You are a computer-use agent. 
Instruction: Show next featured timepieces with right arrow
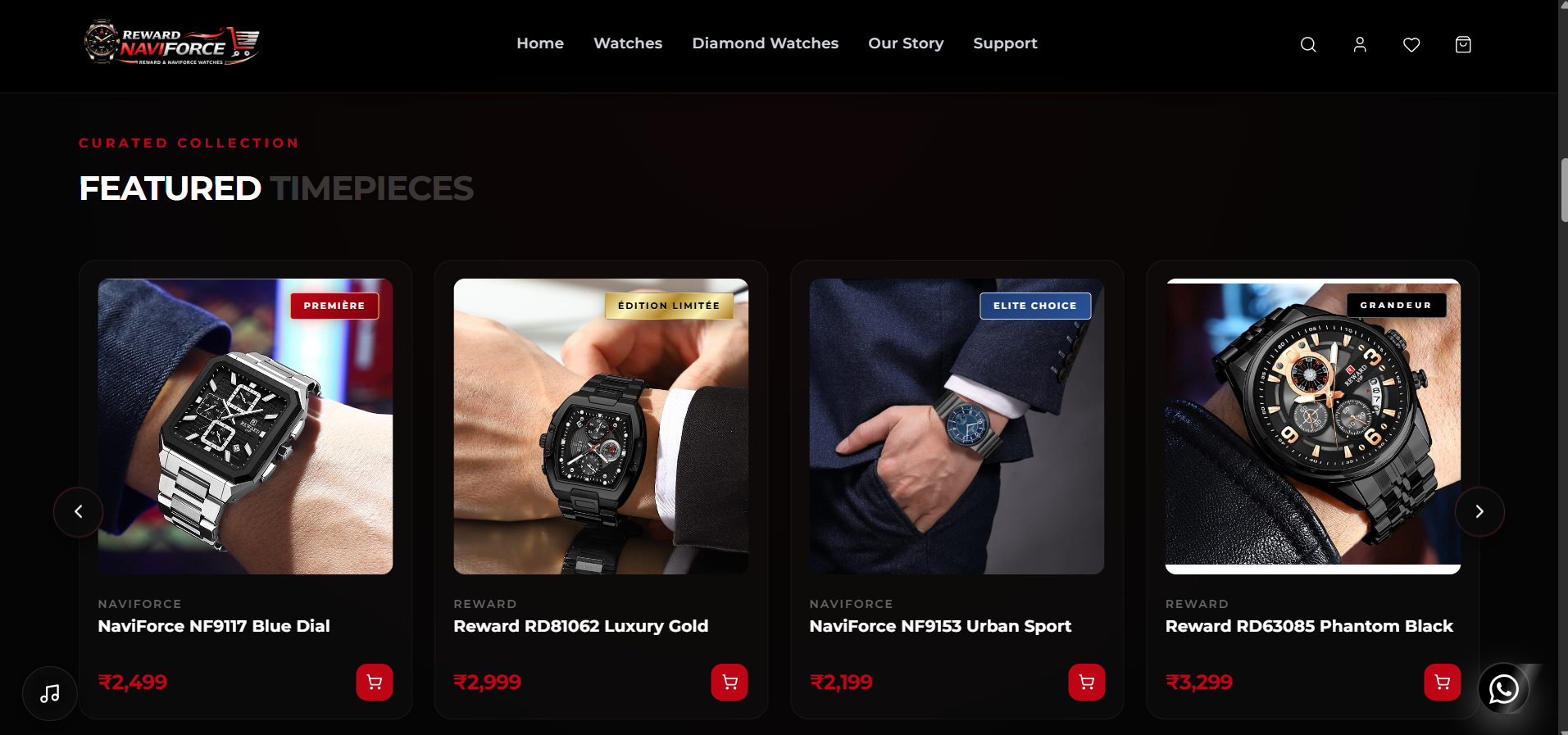click(1479, 512)
